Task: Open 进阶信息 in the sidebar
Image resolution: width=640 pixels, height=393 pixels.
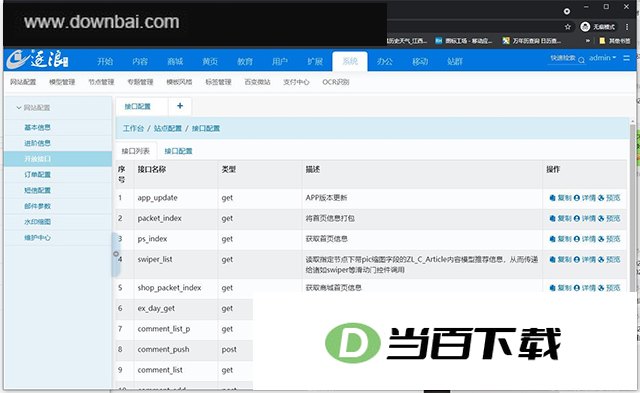Action: 37,143
